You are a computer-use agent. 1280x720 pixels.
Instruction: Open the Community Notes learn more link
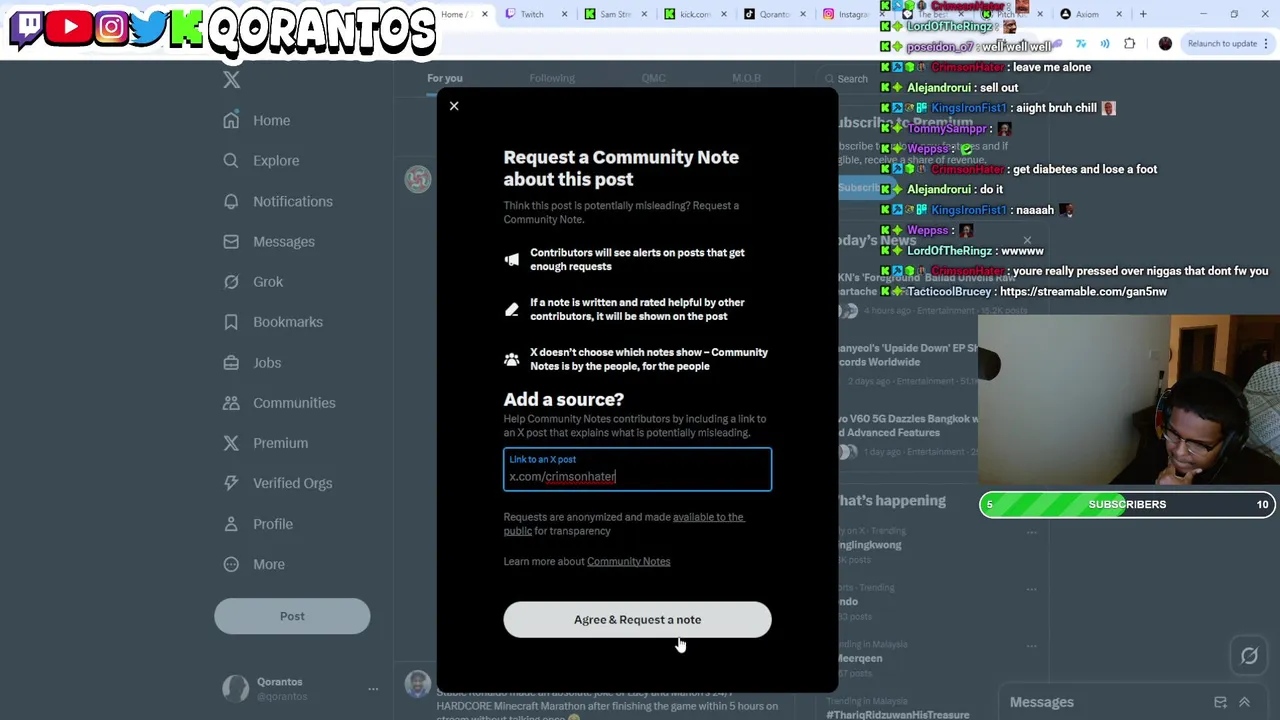pos(628,562)
